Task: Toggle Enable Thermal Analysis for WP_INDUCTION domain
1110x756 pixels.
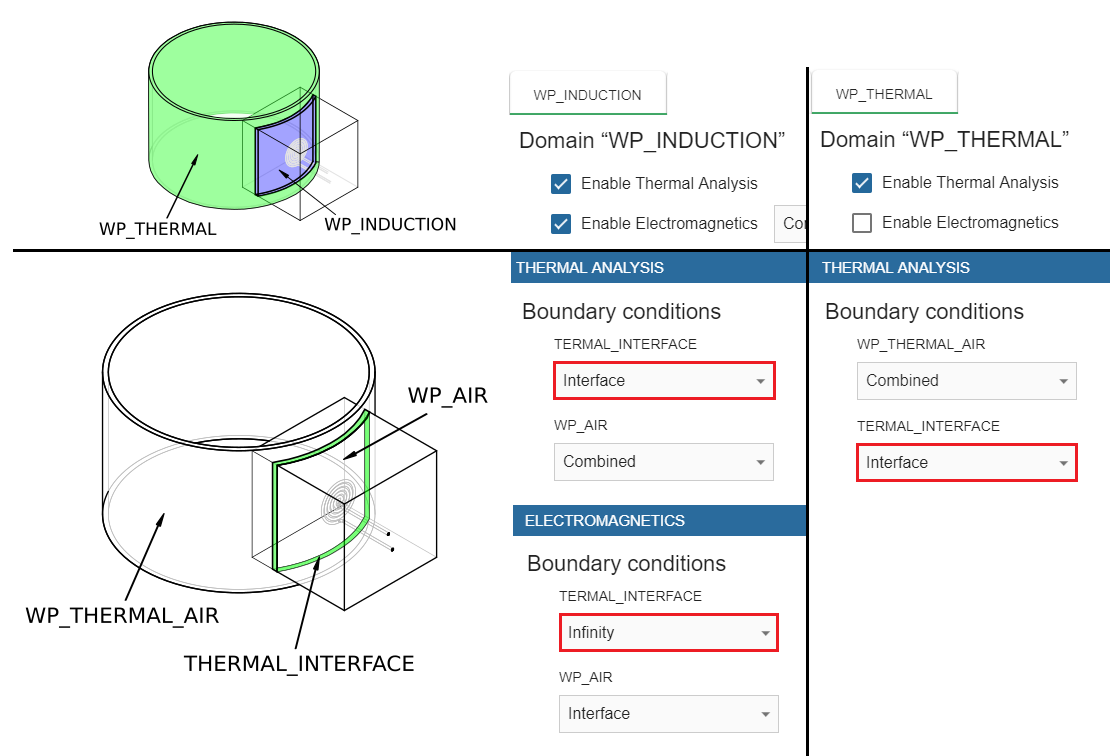Action: pyautogui.click(x=561, y=183)
